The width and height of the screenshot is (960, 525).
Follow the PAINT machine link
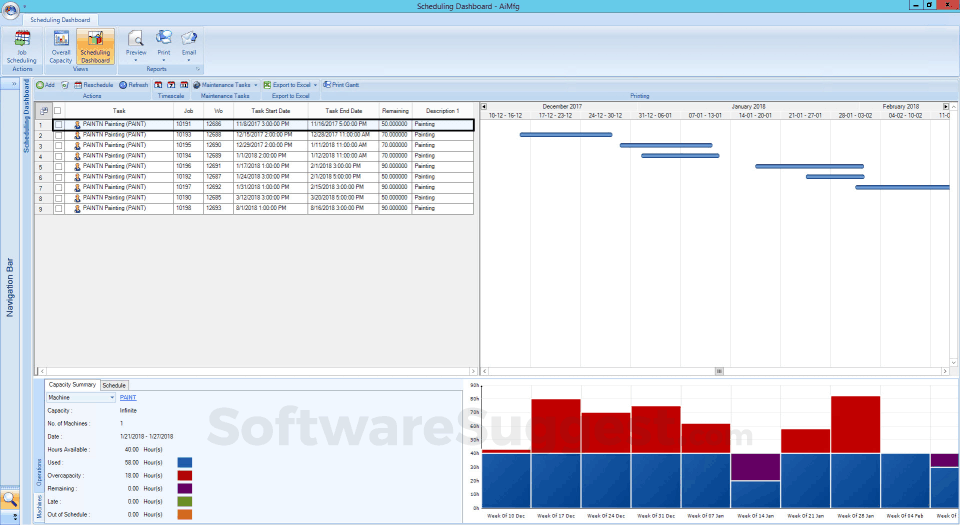pos(128,397)
